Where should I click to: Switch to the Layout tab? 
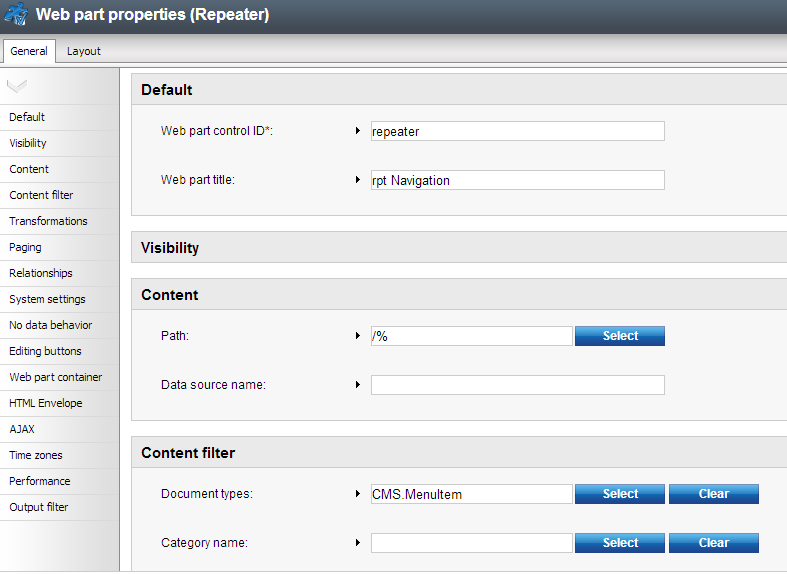pyautogui.click(x=83, y=51)
